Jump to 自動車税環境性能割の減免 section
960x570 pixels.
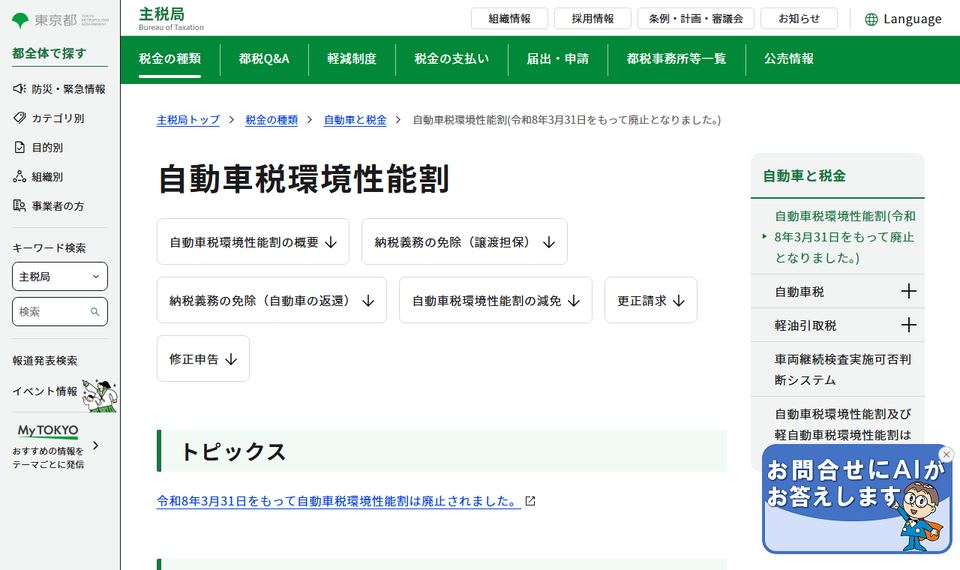pos(495,301)
